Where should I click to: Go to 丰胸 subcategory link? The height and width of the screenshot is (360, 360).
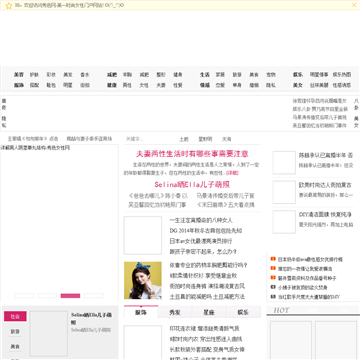(127, 75)
